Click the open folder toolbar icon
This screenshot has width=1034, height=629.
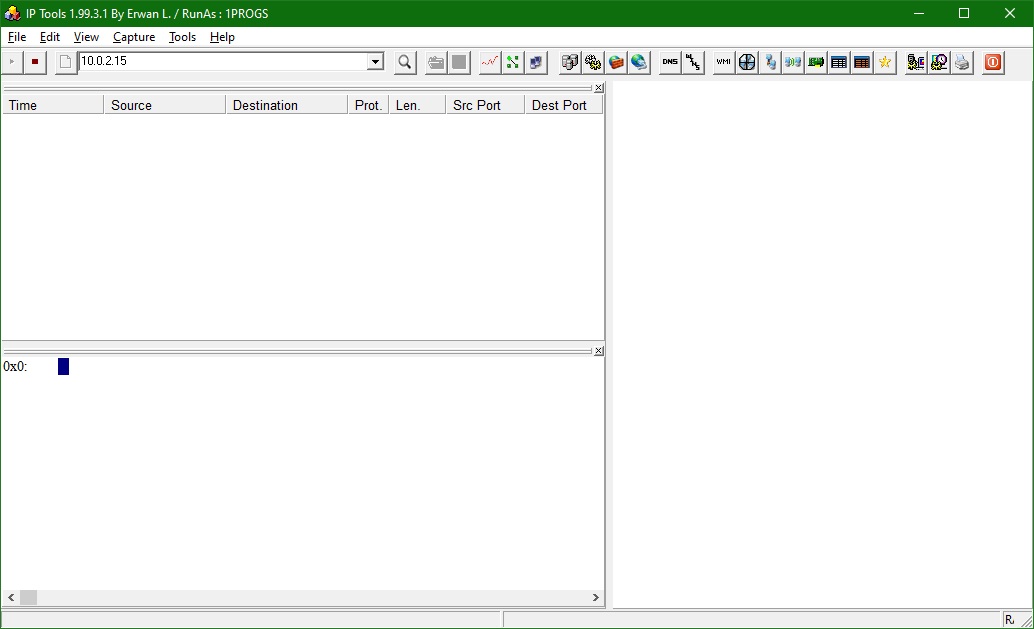[x=436, y=62]
